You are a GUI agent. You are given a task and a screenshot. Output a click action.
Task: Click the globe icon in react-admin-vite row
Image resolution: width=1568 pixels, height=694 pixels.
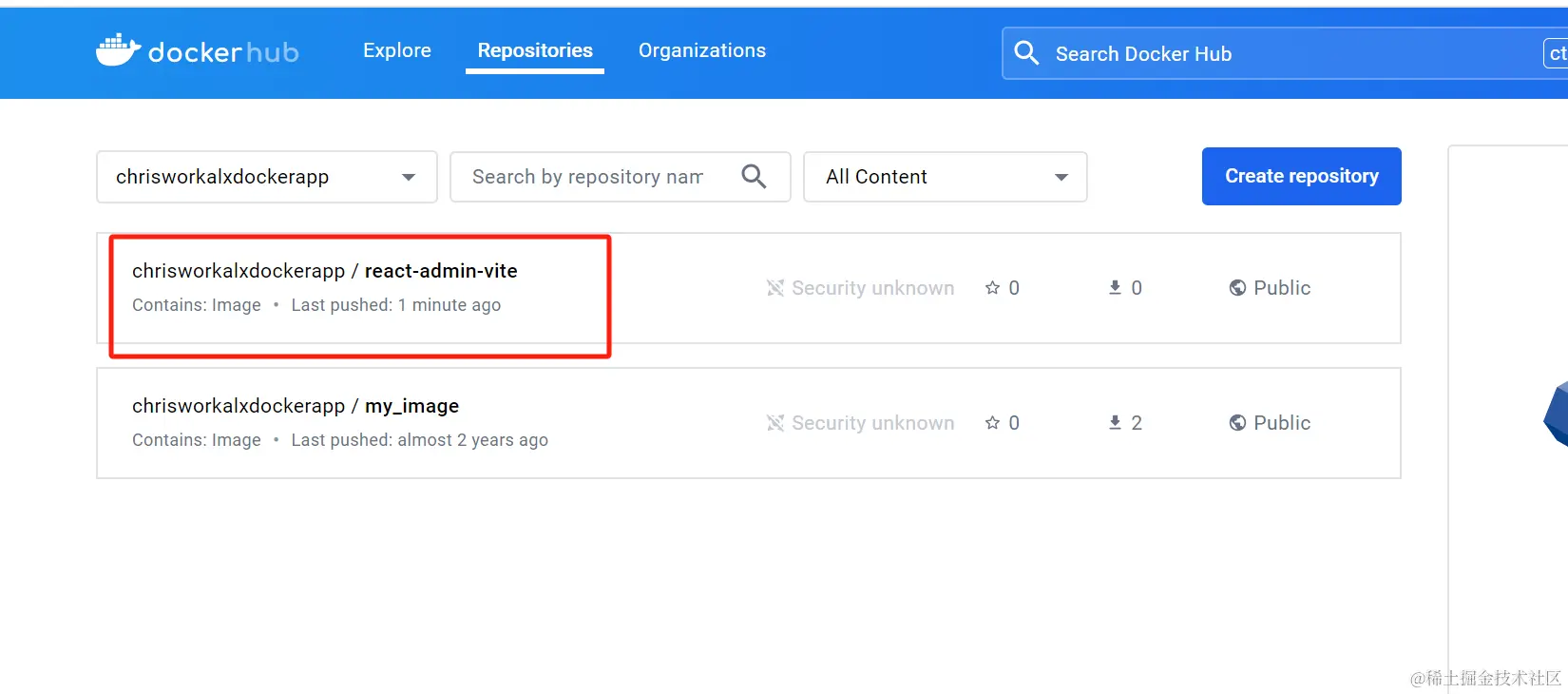point(1237,287)
